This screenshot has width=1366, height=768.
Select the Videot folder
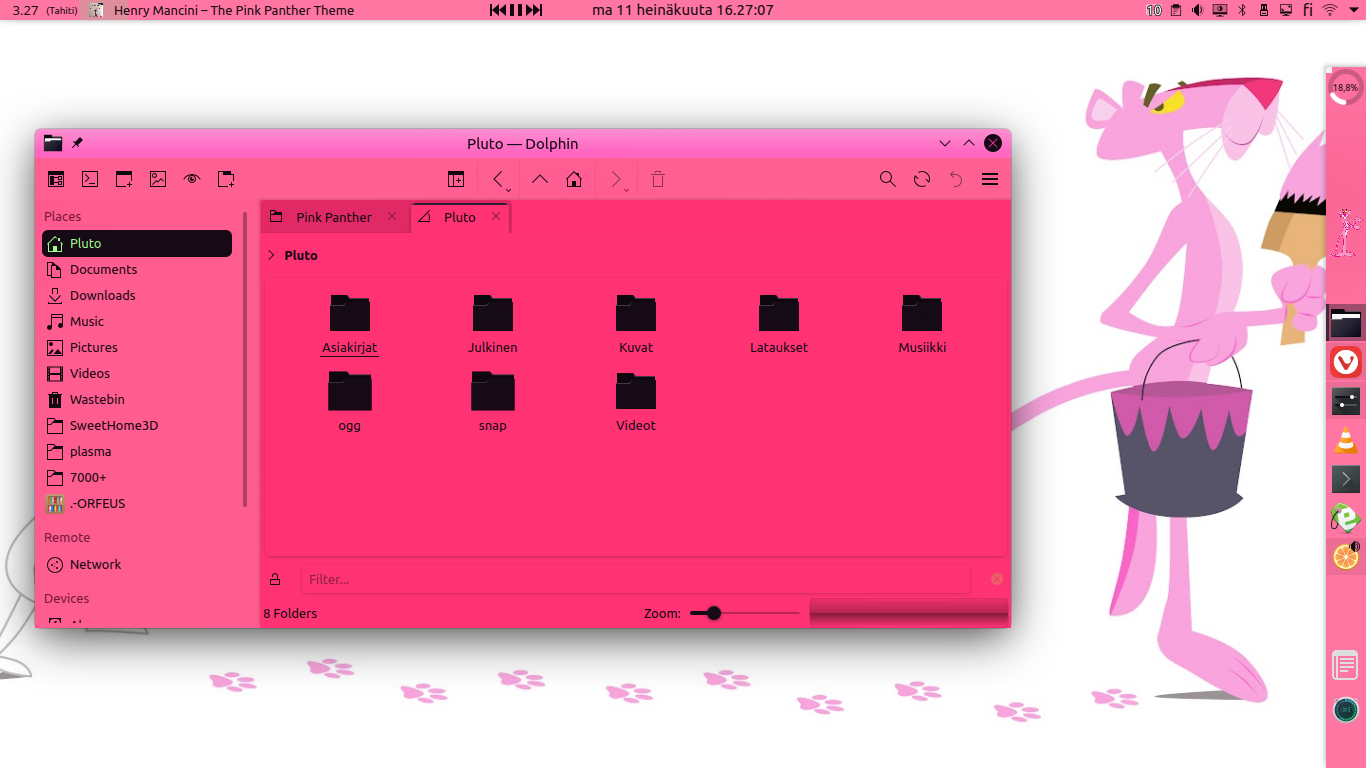[636, 401]
